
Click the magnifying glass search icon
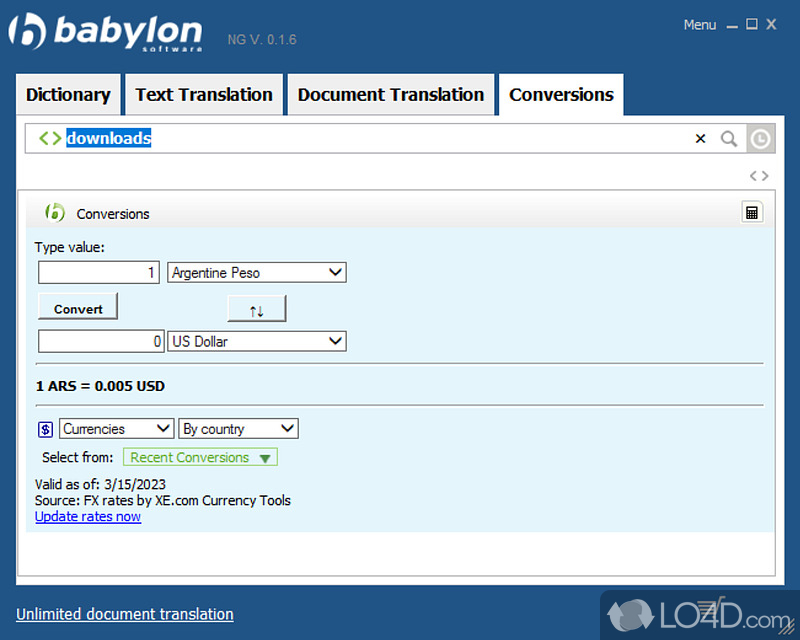pos(729,138)
